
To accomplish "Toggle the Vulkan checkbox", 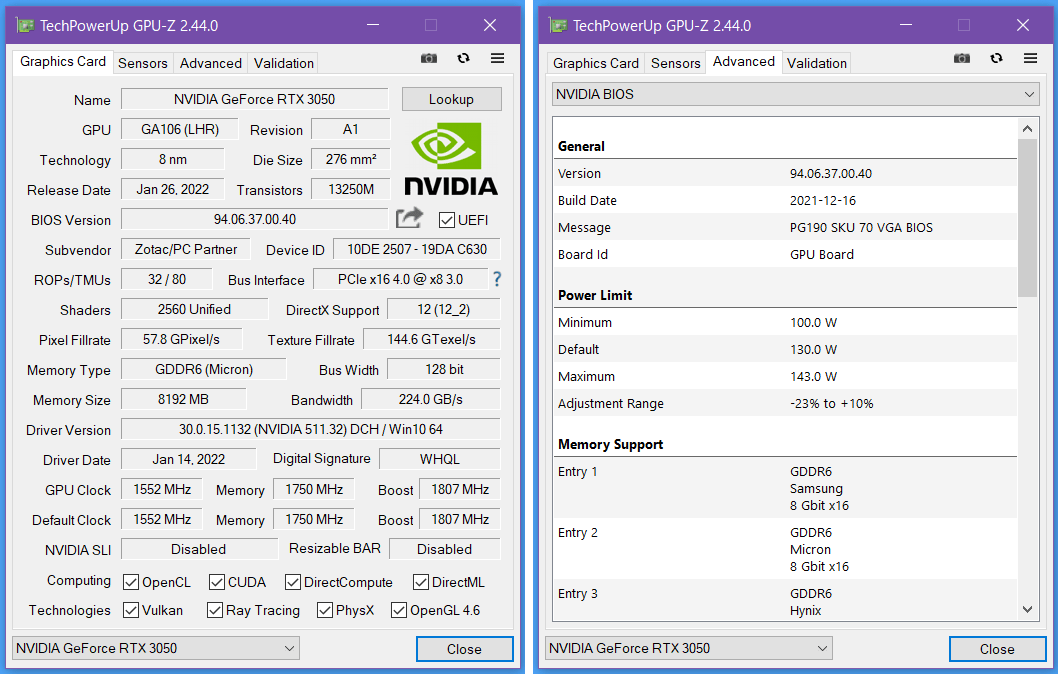I will [131, 611].
